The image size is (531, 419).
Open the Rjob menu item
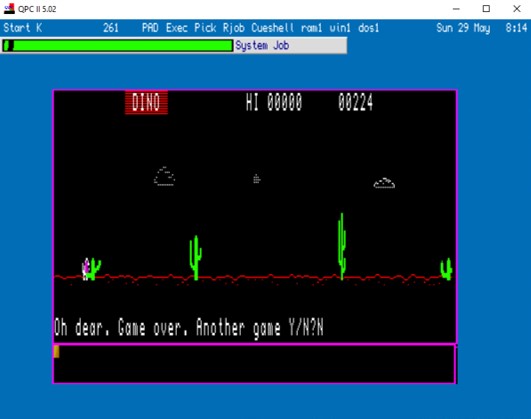234,28
